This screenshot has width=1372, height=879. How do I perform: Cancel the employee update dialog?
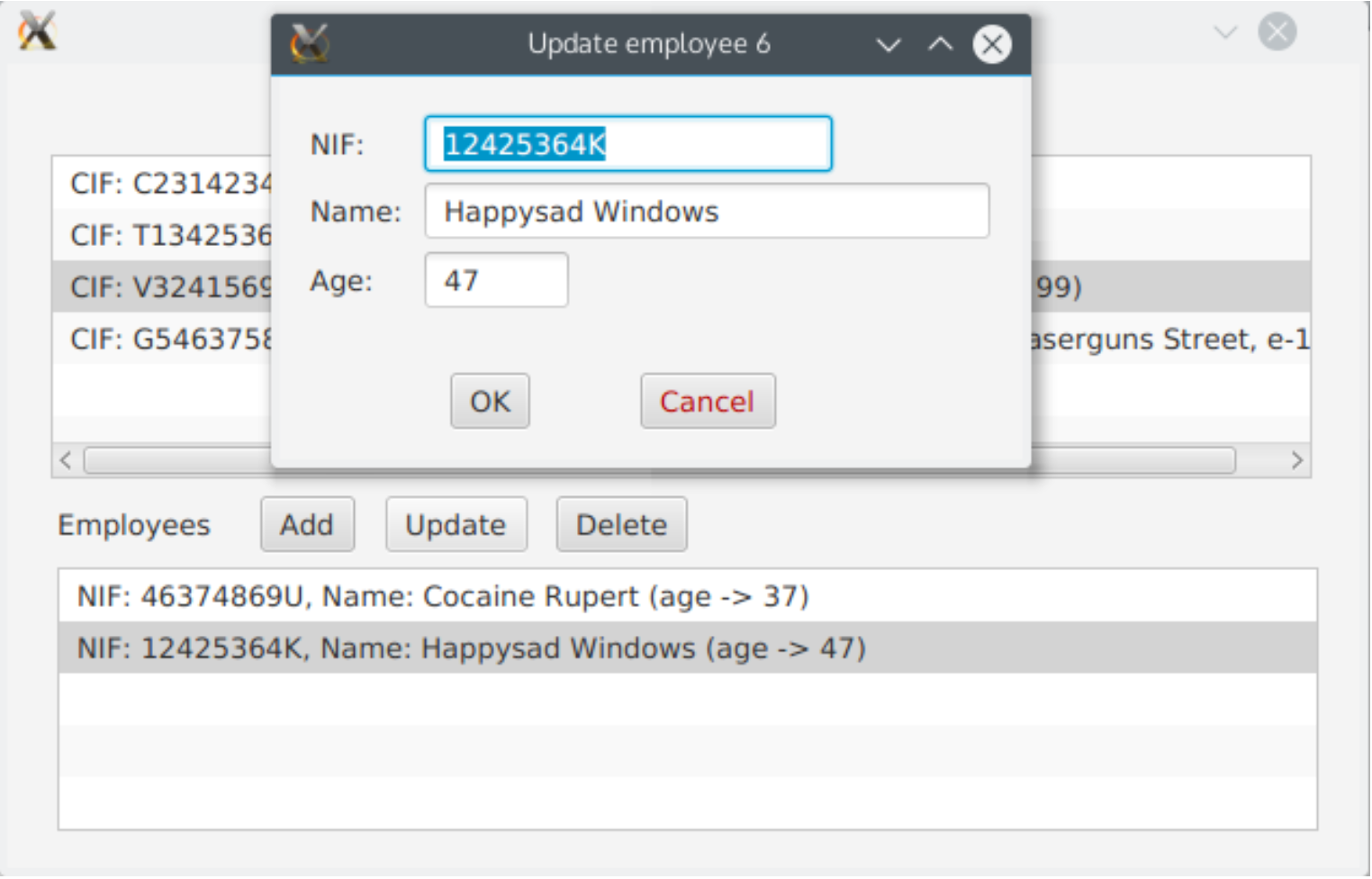[707, 402]
